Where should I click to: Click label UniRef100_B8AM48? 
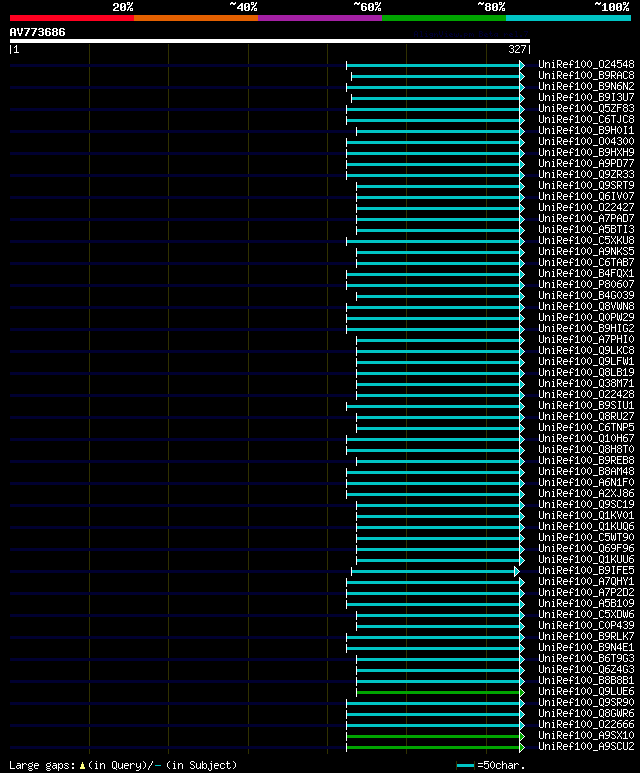coord(586,471)
